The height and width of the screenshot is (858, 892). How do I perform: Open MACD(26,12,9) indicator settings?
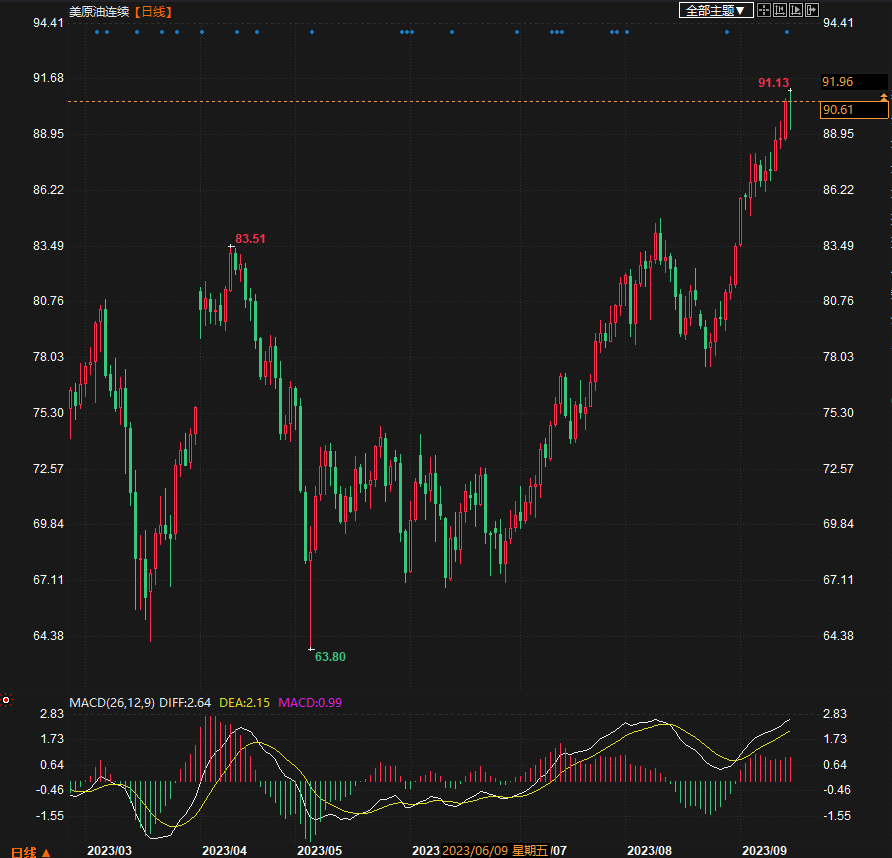click(x=112, y=703)
